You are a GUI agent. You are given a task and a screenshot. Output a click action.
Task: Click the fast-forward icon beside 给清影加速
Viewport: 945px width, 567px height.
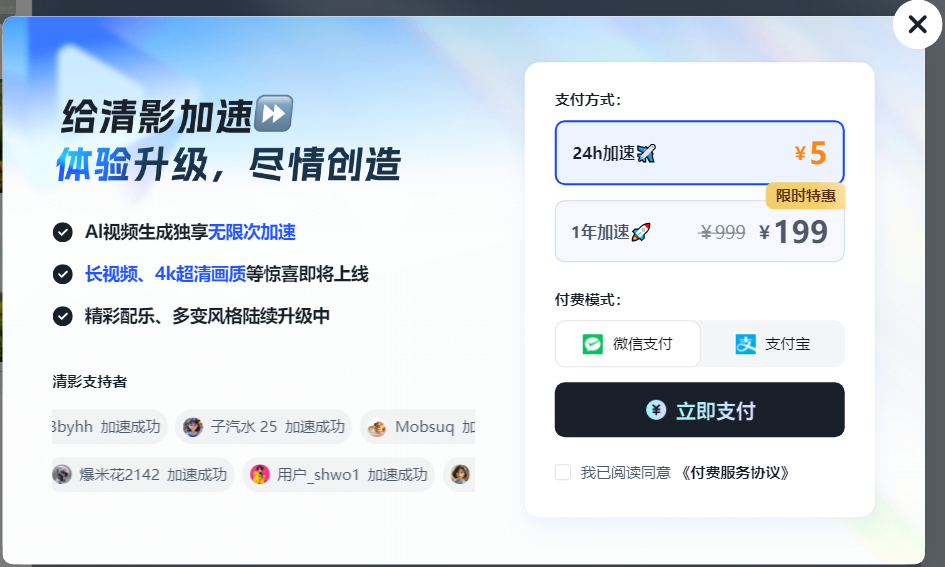tap(274, 113)
